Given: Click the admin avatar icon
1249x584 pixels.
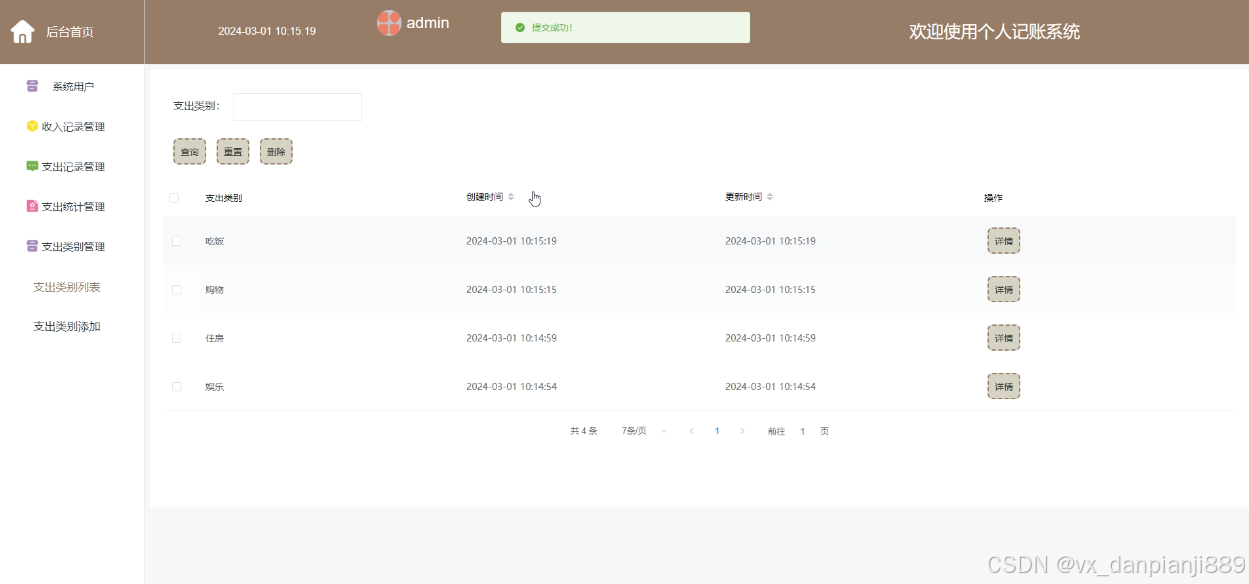Looking at the screenshot, I should coord(389,23).
